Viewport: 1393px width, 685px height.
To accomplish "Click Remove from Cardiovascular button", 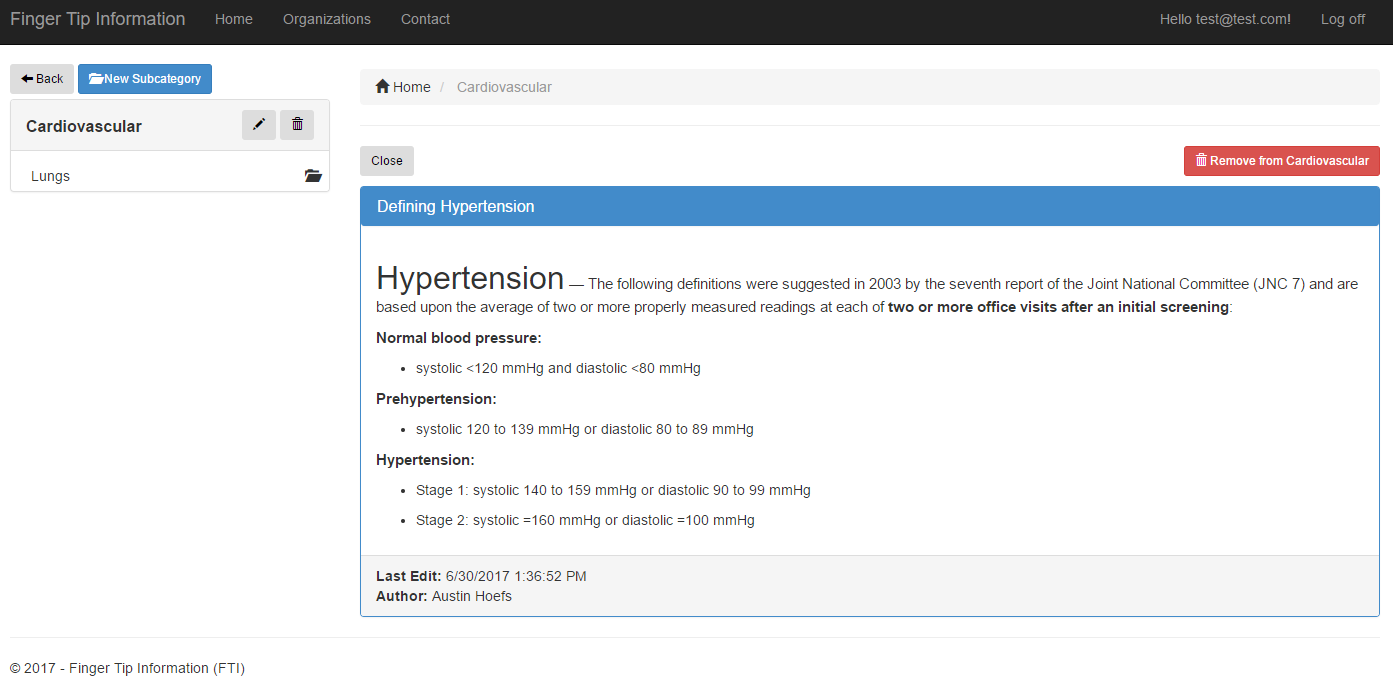I will point(1281,161).
